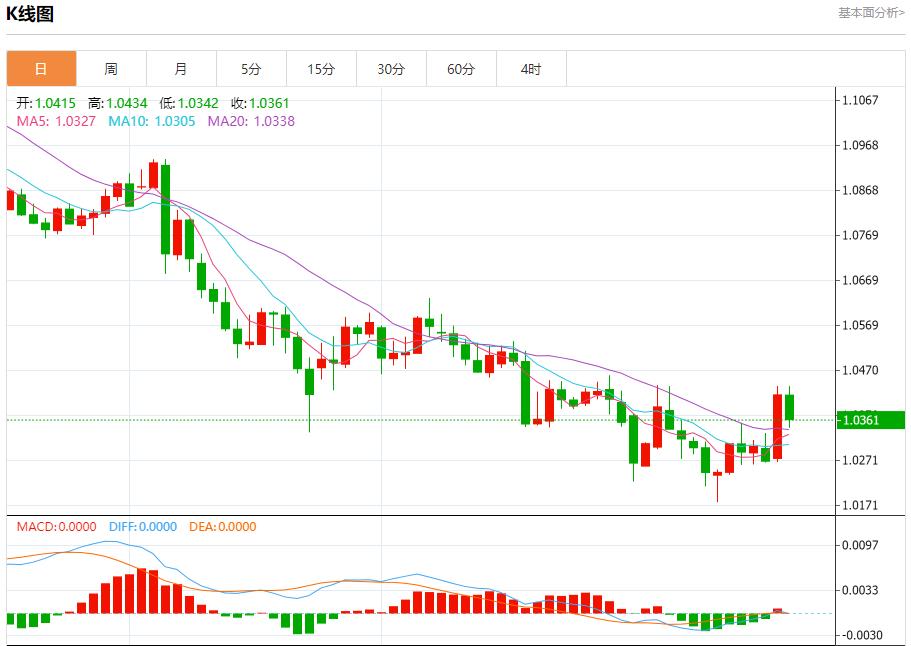Open the 月 monthly chart tab
The height and width of the screenshot is (646, 911).
click(181, 69)
